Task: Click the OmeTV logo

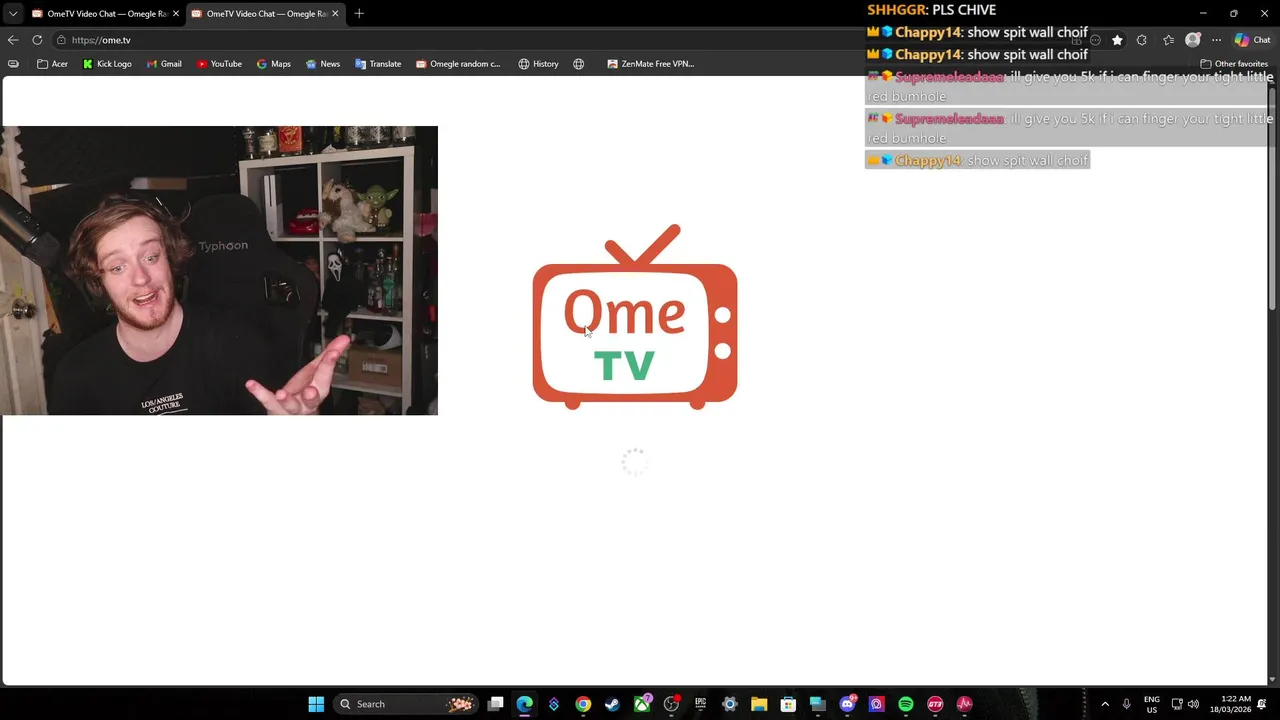Action: click(x=635, y=317)
